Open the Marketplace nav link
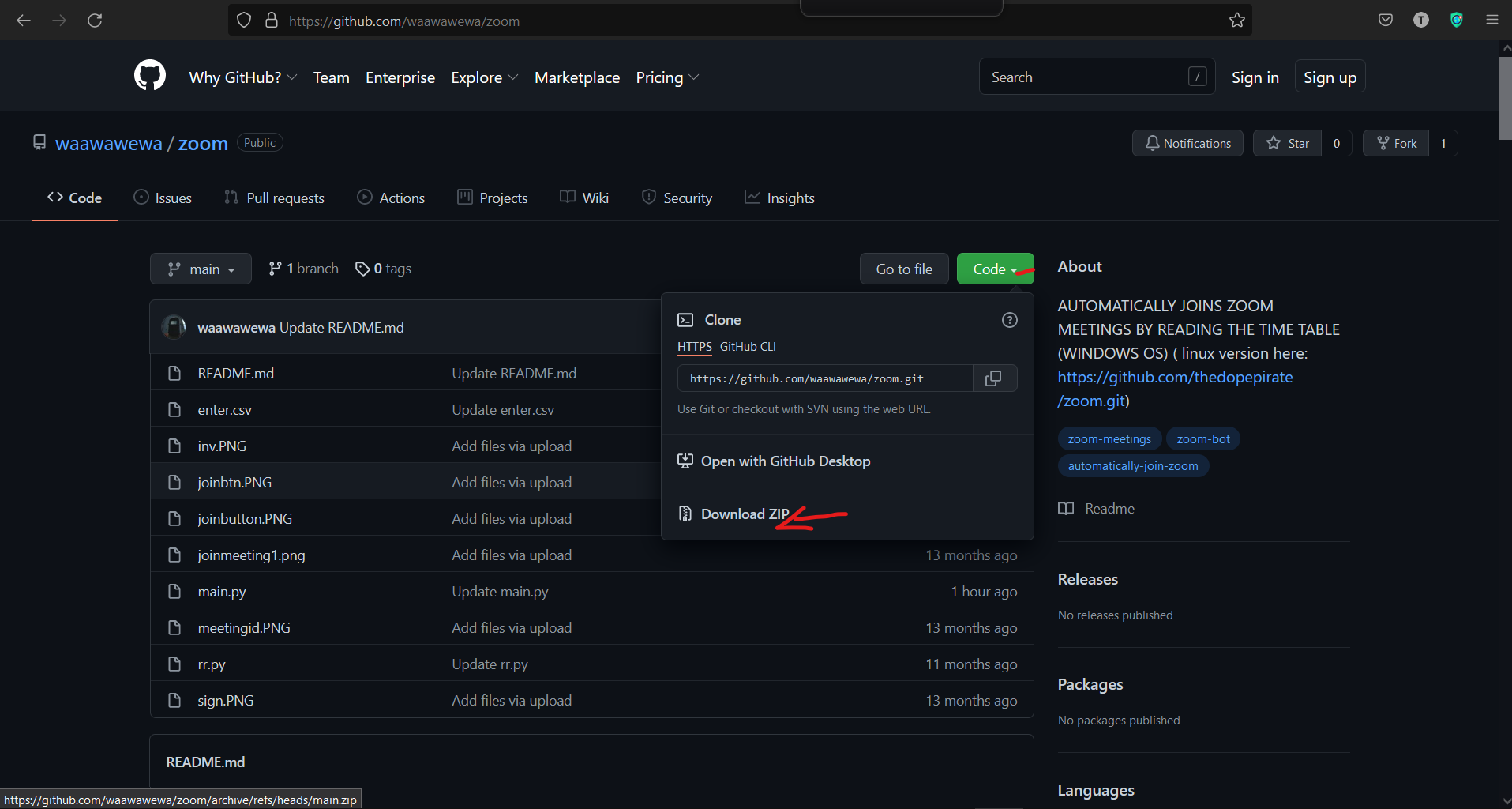This screenshot has height=809, width=1512. coord(577,77)
